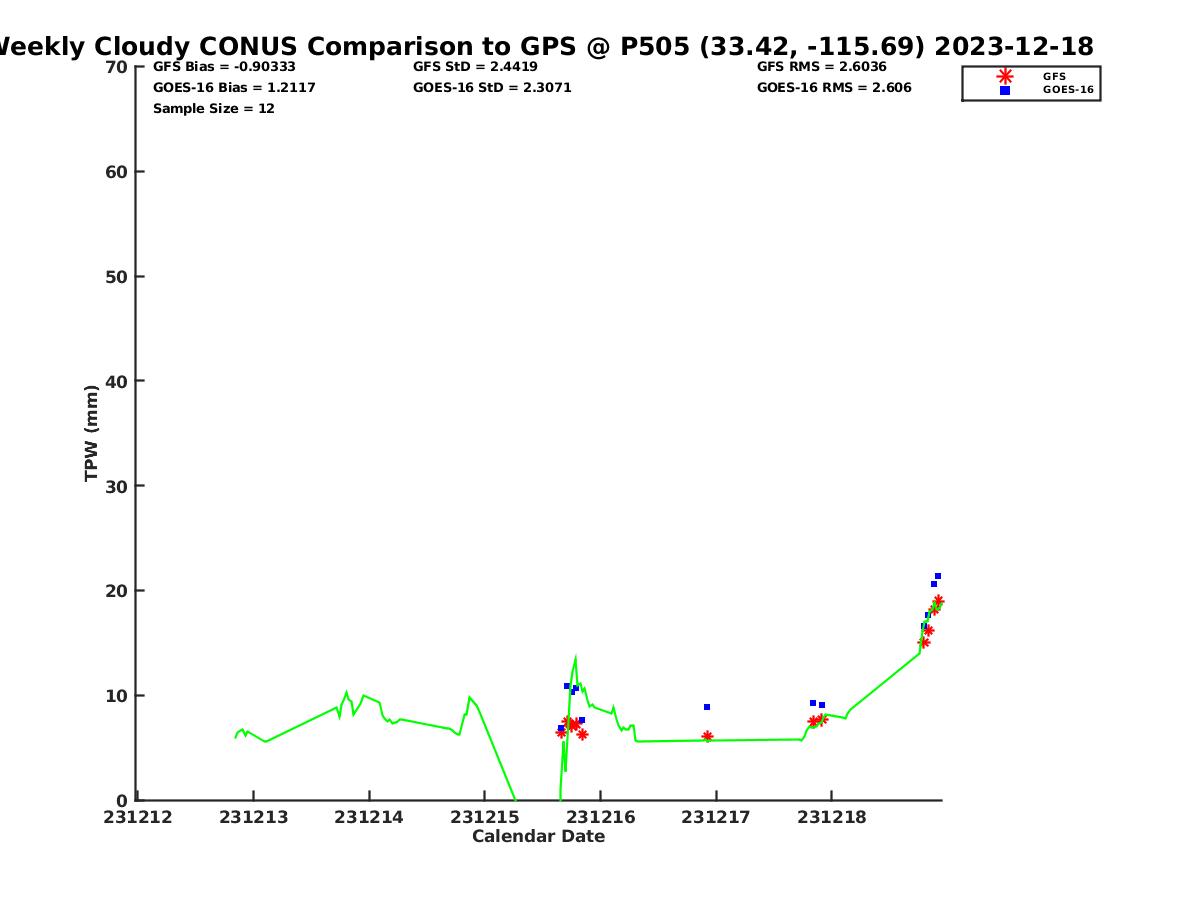This screenshot has height=900, width=1200.
Task: Click the isolated red asterisk near 231217
Action: point(707,736)
